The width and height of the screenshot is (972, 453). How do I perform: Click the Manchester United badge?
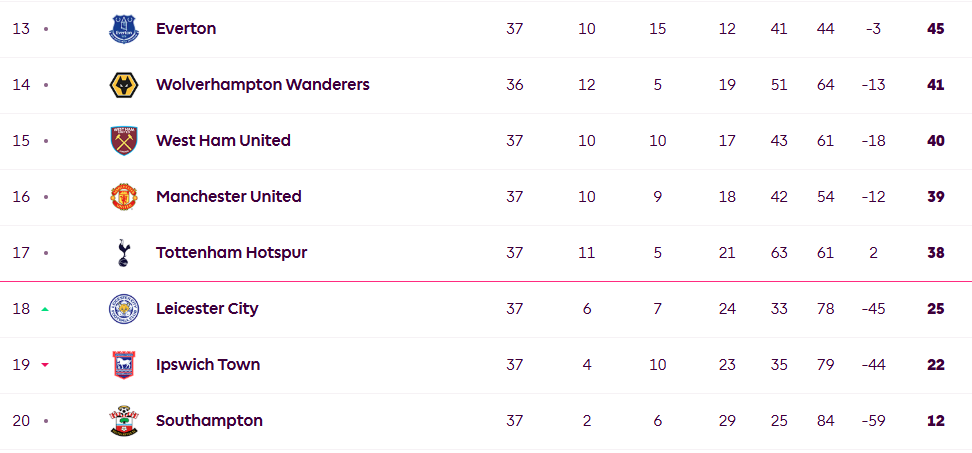(x=124, y=197)
